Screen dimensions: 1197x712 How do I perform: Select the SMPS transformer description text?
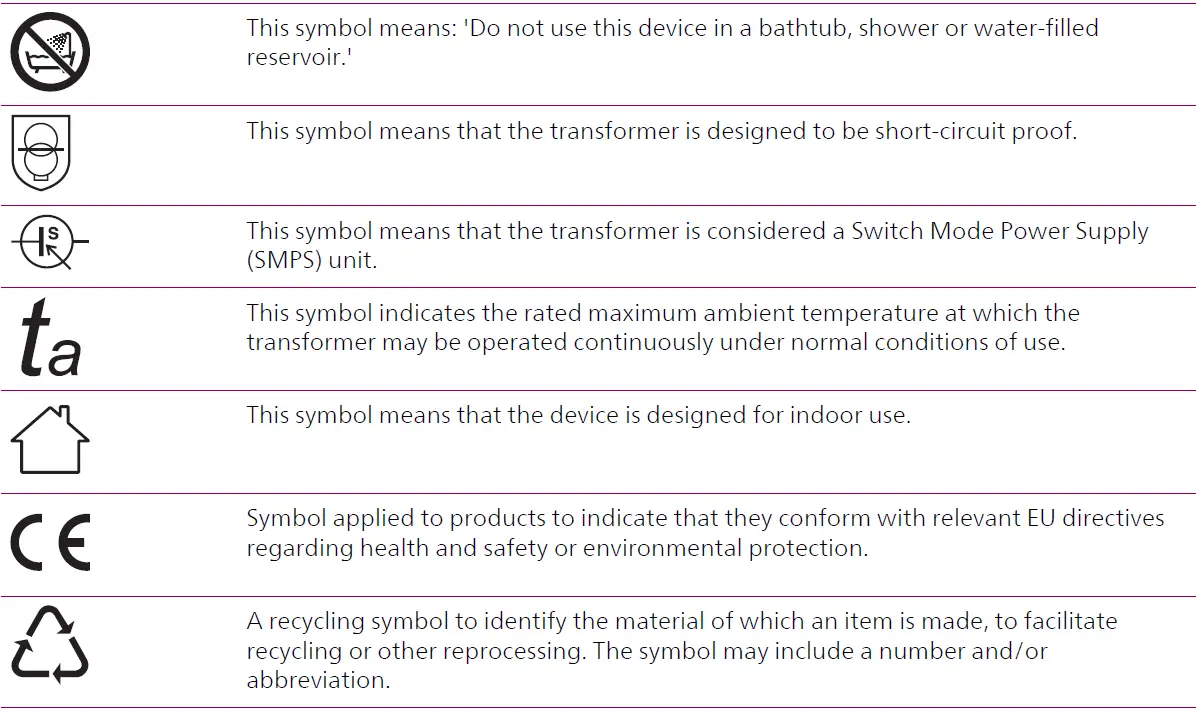click(697, 246)
